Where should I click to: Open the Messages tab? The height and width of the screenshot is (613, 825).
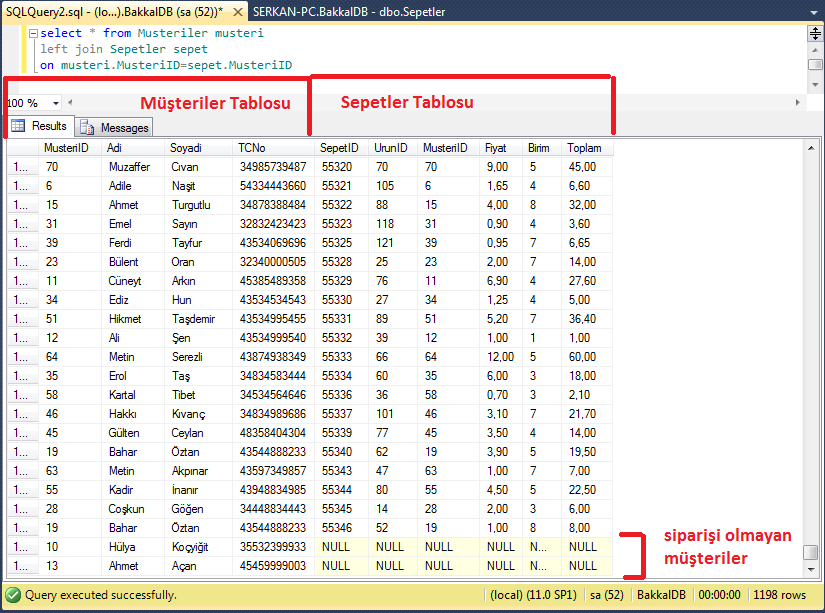(x=115, y=128)
